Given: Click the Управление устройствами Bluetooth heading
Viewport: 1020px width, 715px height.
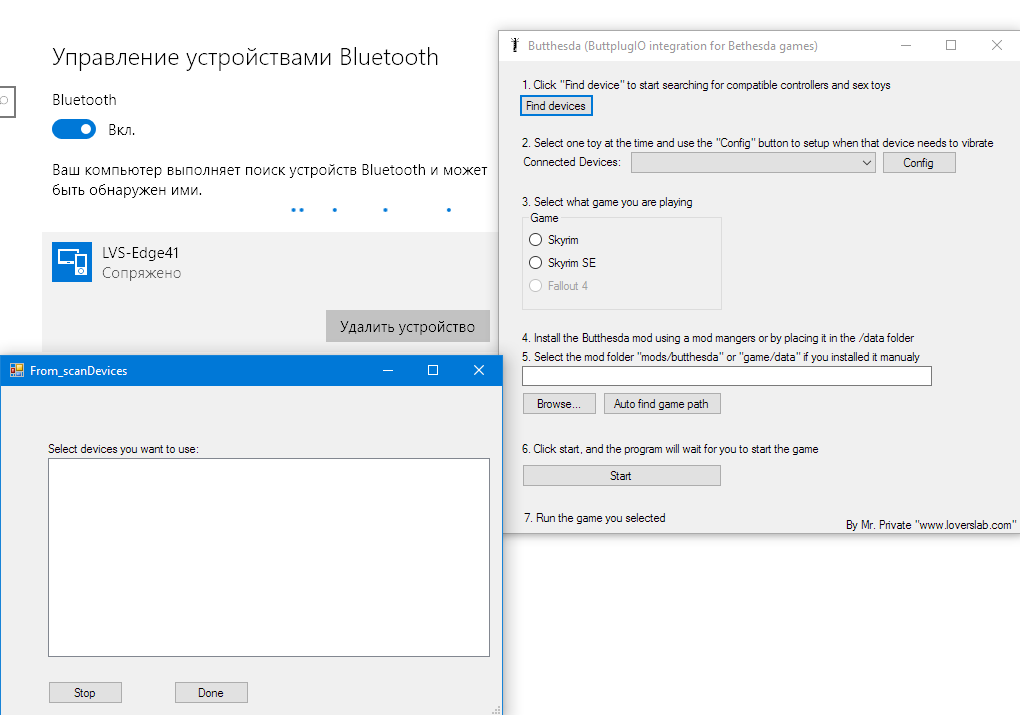Looking at the screenshot, I should pyautogui.click(x=245, y=57).
